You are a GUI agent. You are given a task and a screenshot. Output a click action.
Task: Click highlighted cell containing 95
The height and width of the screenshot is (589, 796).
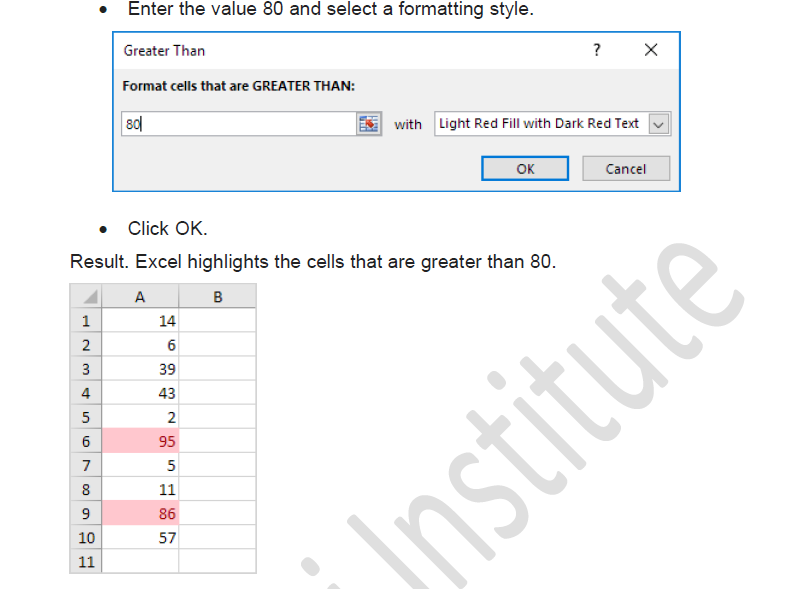[140, 441]
